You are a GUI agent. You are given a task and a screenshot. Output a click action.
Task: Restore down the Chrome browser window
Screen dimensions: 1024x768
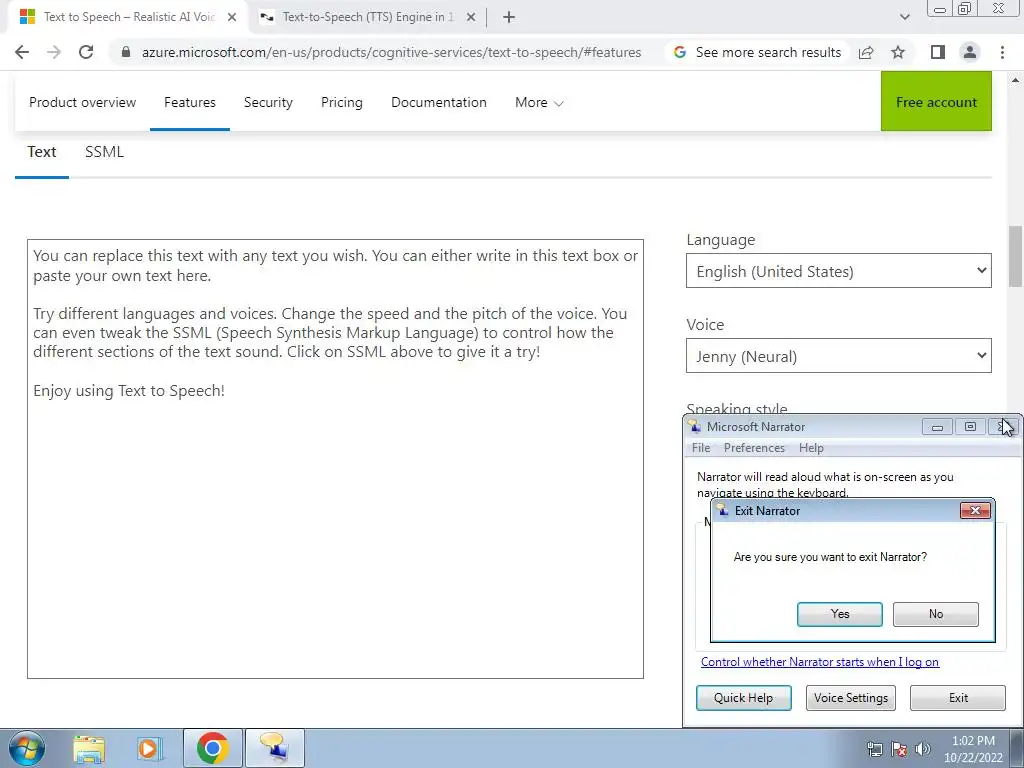click(965, 8)
